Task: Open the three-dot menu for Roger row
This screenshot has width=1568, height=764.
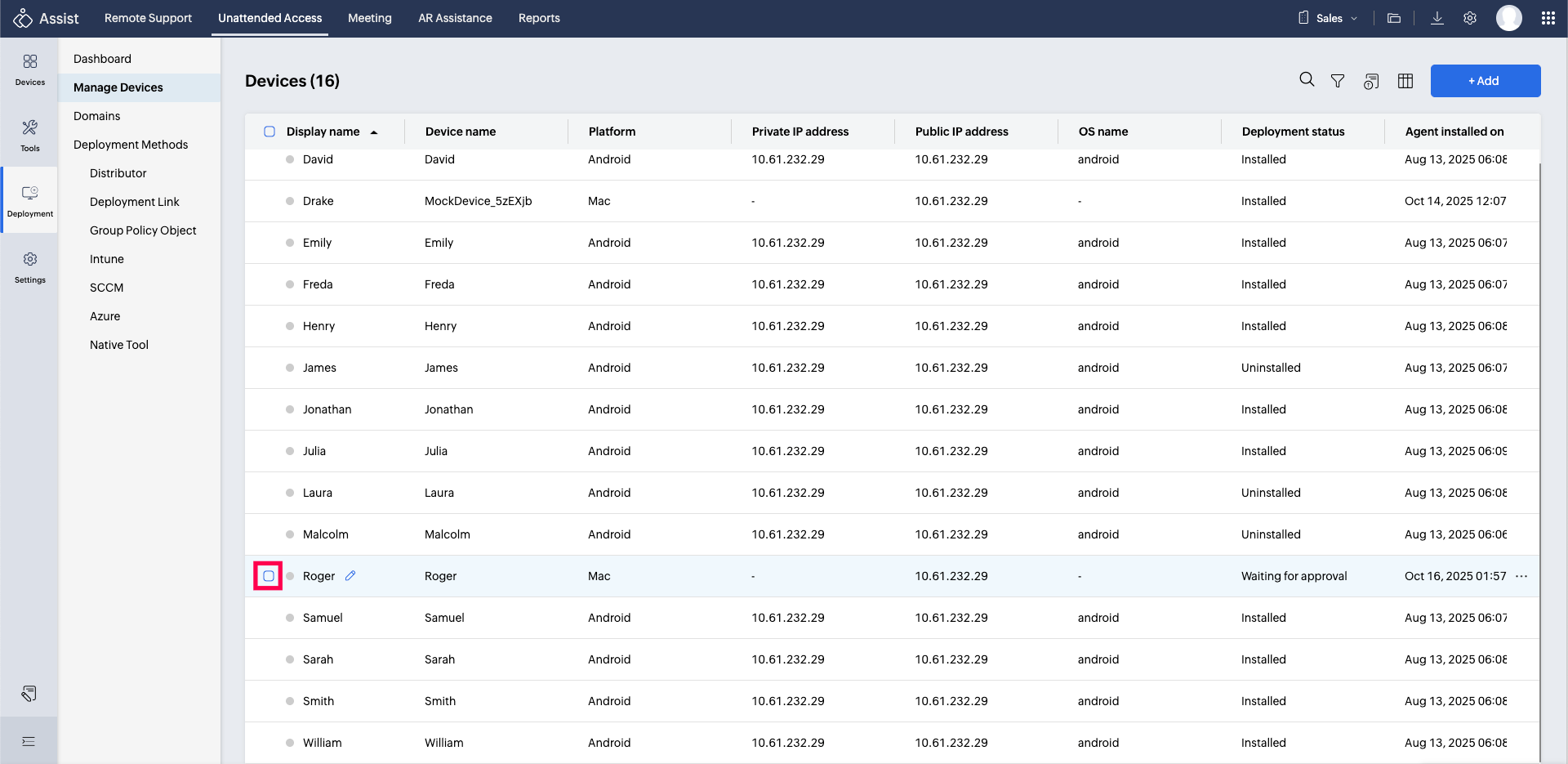Action: [x=1521, y=576]
